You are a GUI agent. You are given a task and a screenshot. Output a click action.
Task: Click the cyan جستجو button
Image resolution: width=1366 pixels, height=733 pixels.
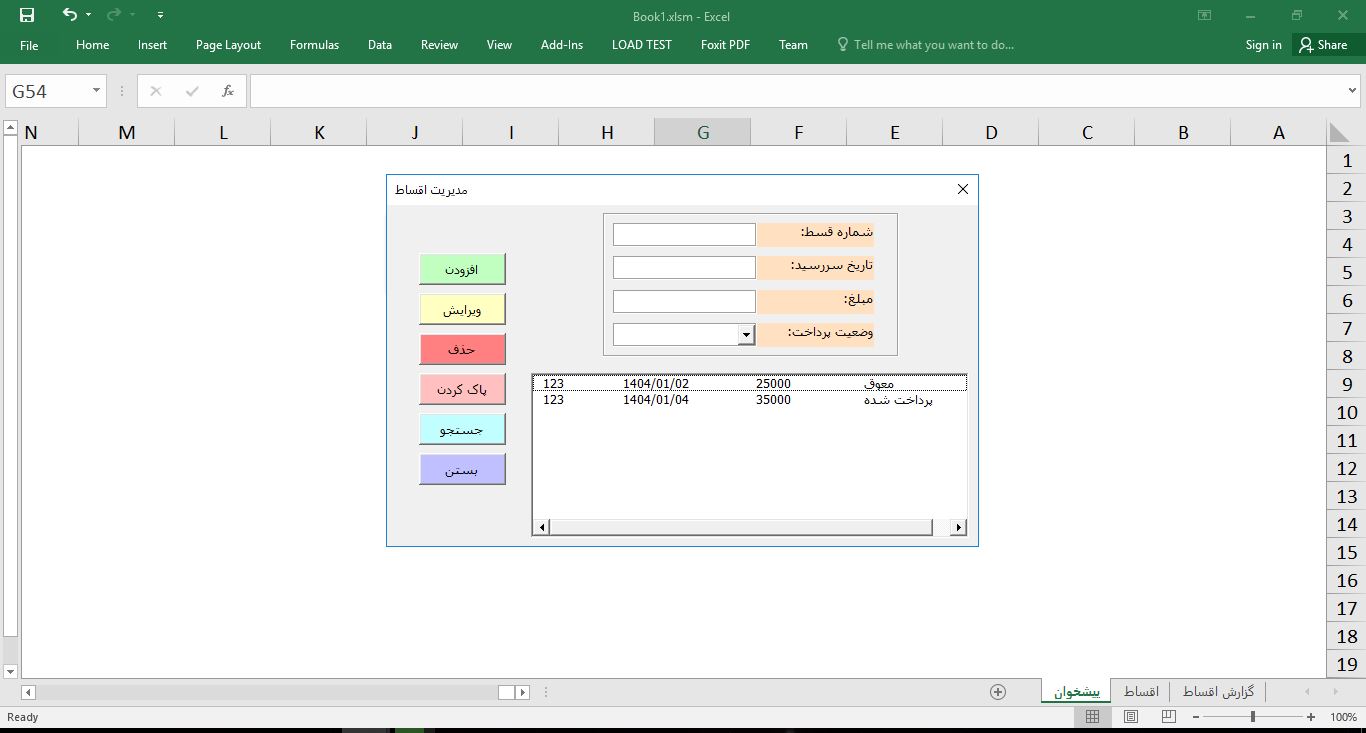coord(462,429)
